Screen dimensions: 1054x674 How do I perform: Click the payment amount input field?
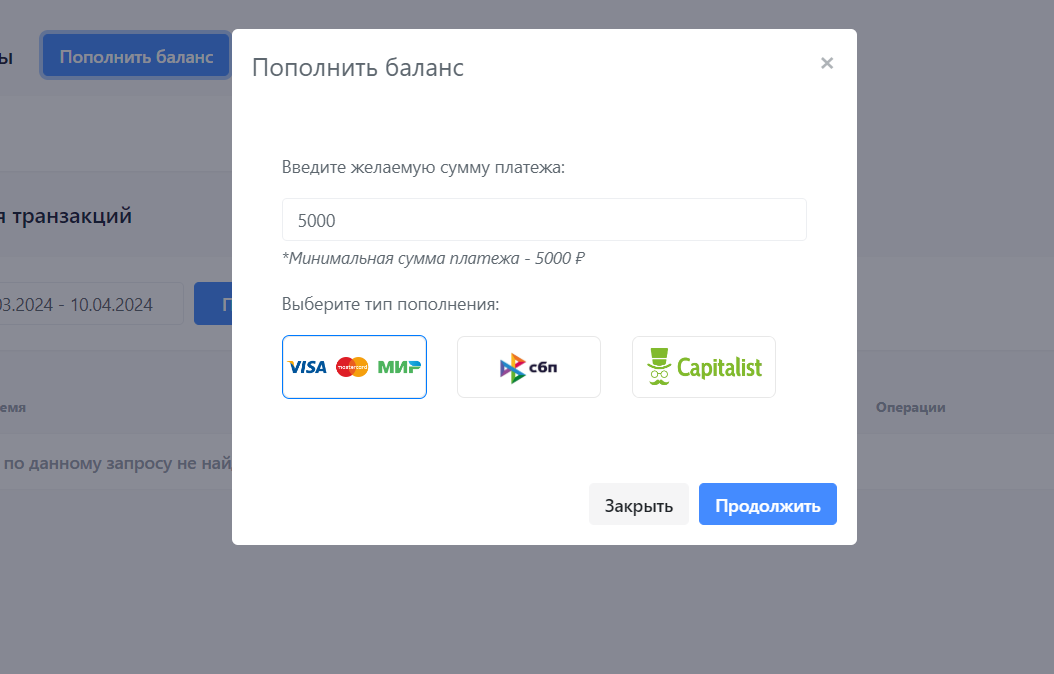tap(544, 220)
